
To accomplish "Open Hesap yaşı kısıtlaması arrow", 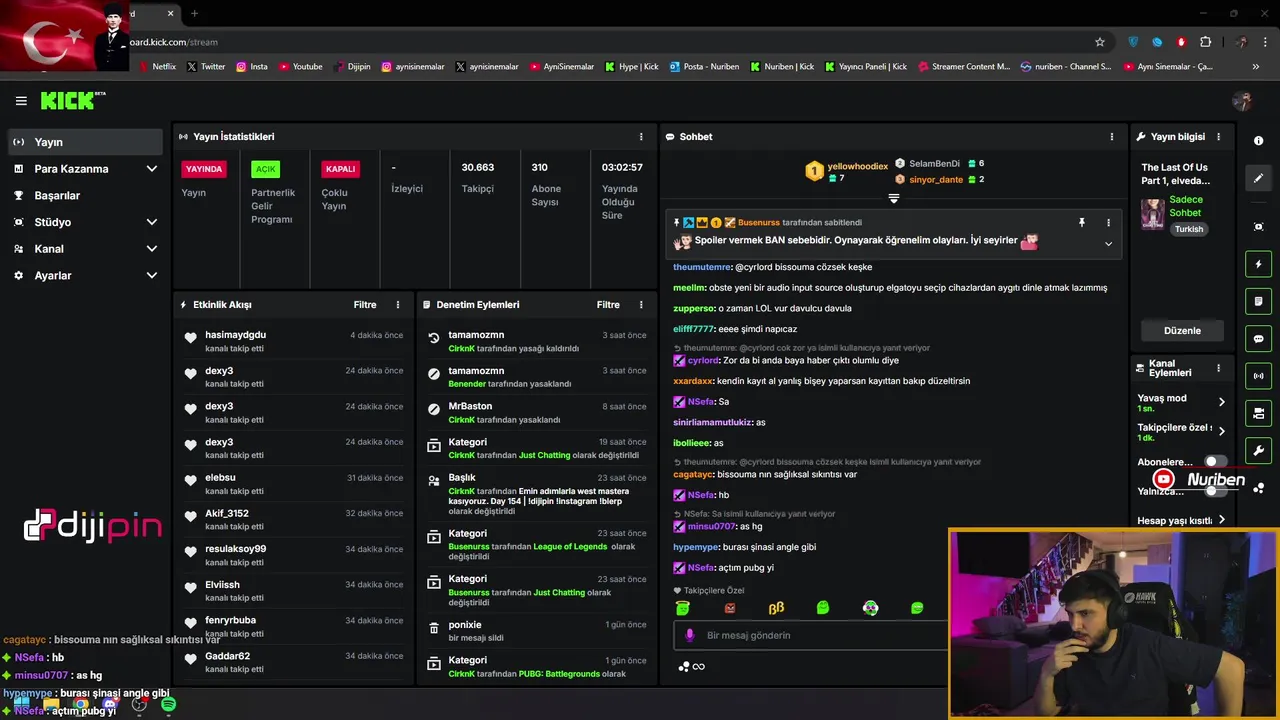I will 1221,520.
